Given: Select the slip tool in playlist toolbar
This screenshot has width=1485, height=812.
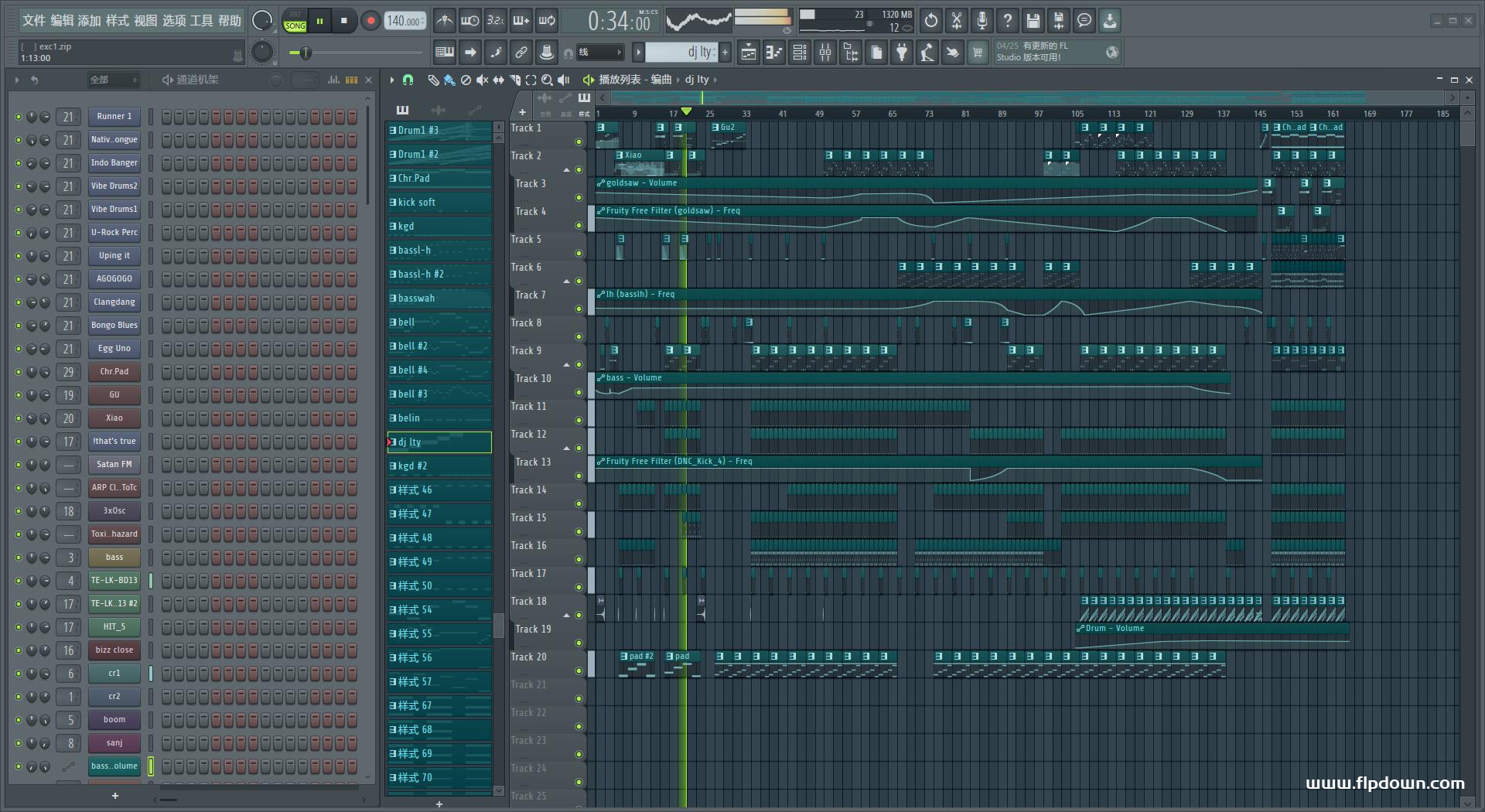Looking at the screenshot, I should (498, 80).
